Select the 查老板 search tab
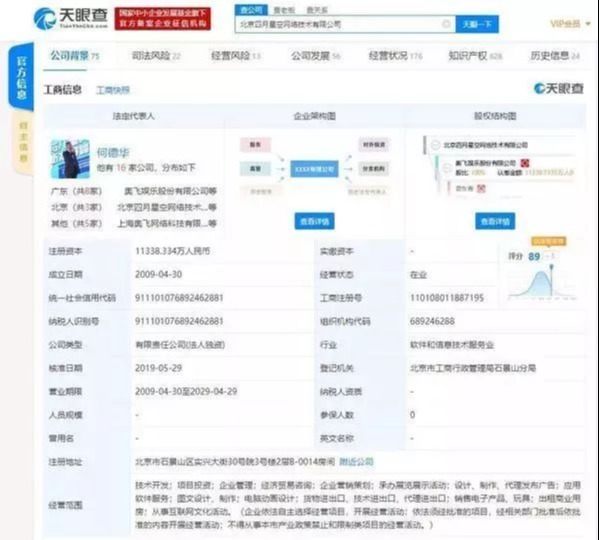 pyautogui.click(x=284, y=10)
